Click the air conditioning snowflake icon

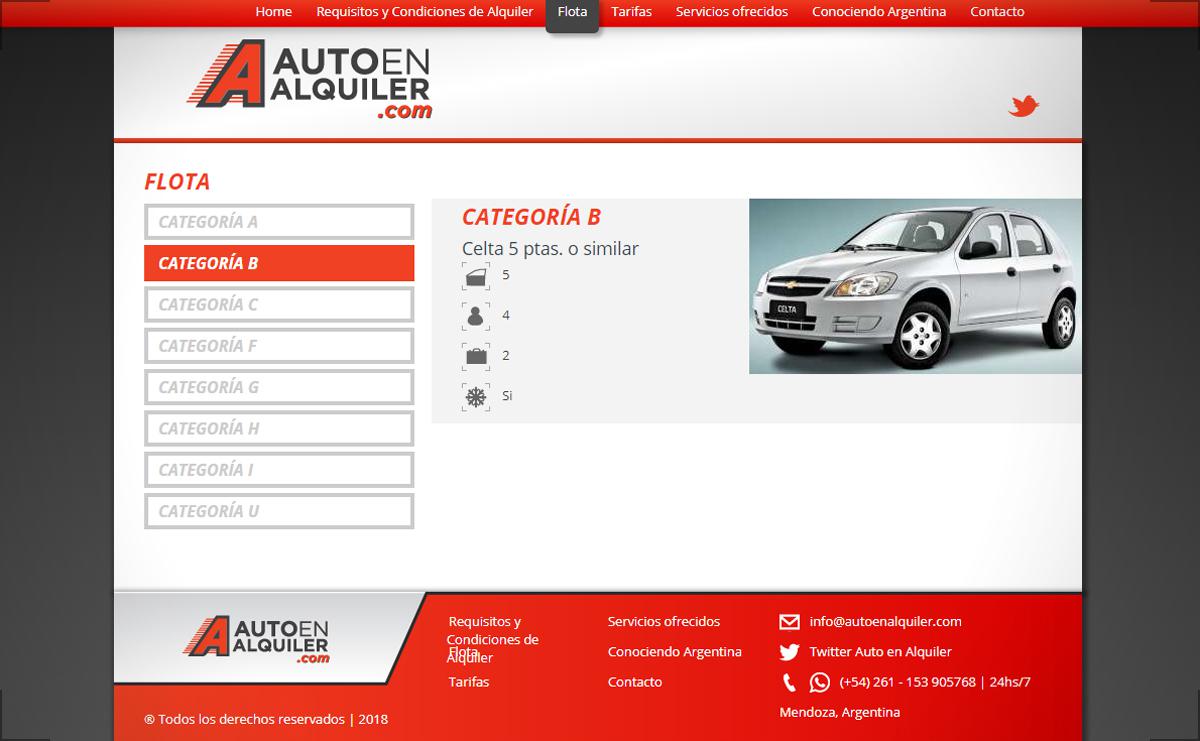tap(476, 397)
